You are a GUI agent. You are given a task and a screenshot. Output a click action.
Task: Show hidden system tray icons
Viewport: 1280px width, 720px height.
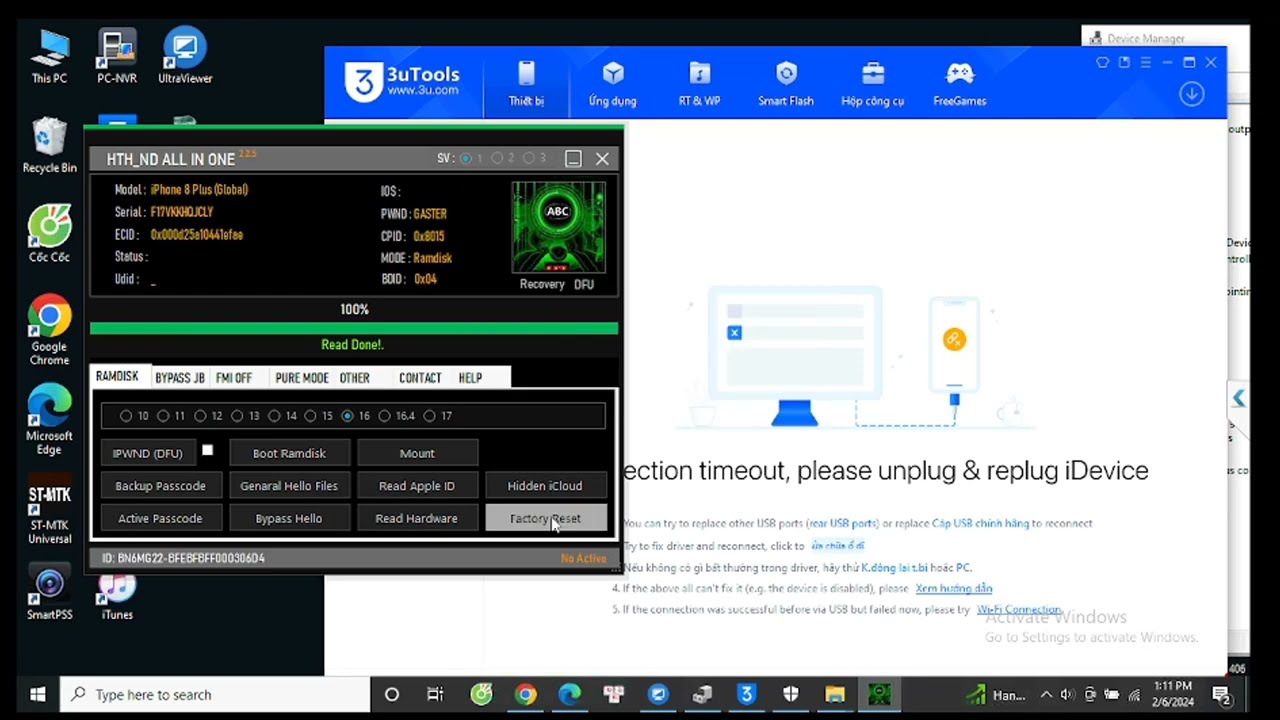pos(1046,694)
